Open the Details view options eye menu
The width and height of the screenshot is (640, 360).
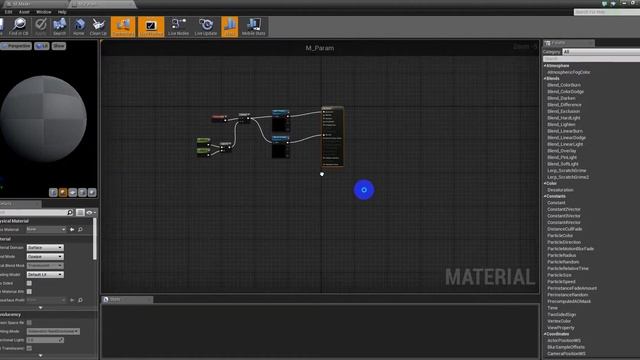tap(91, 212)
